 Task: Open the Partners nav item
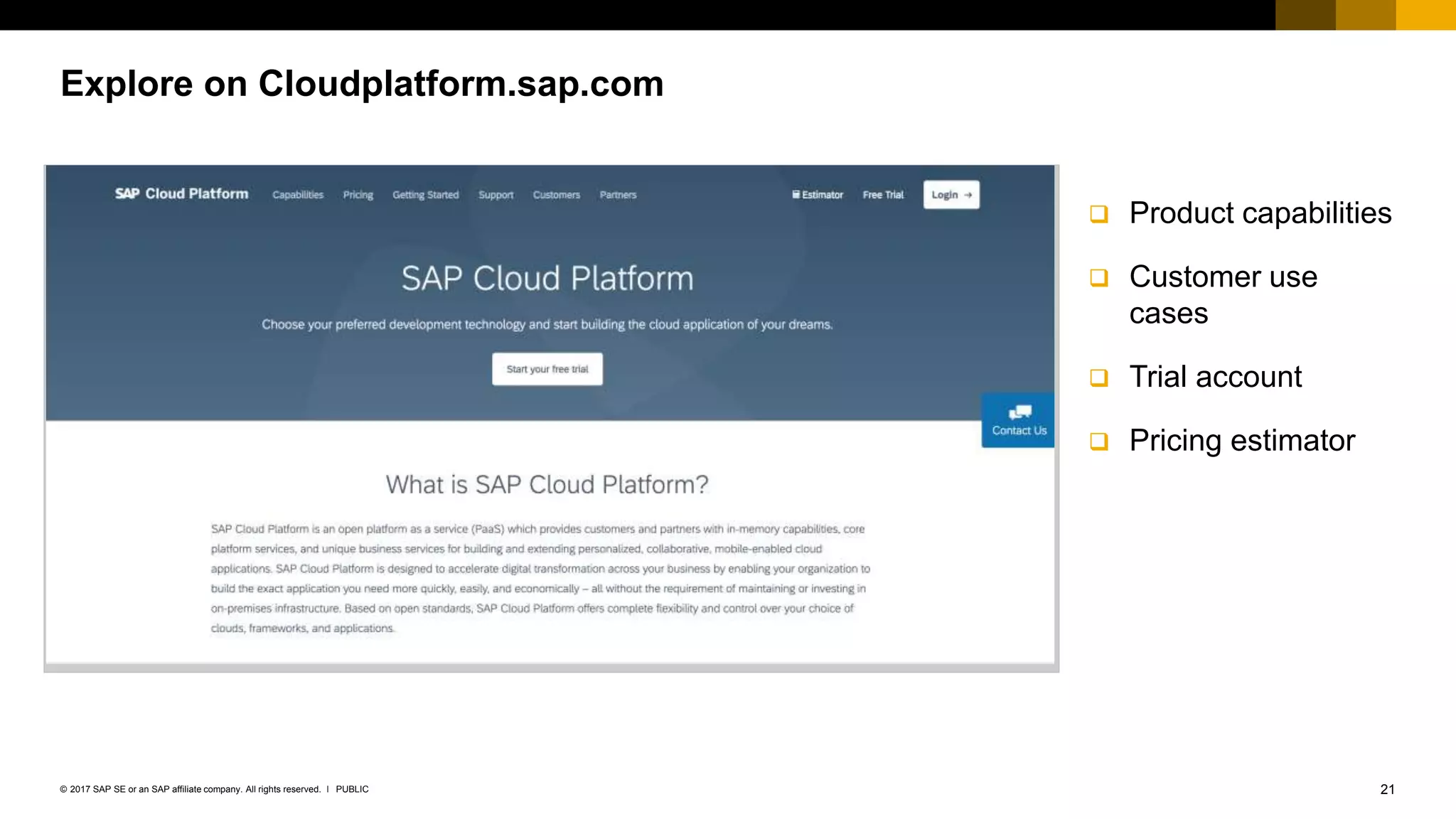[618, 195]
